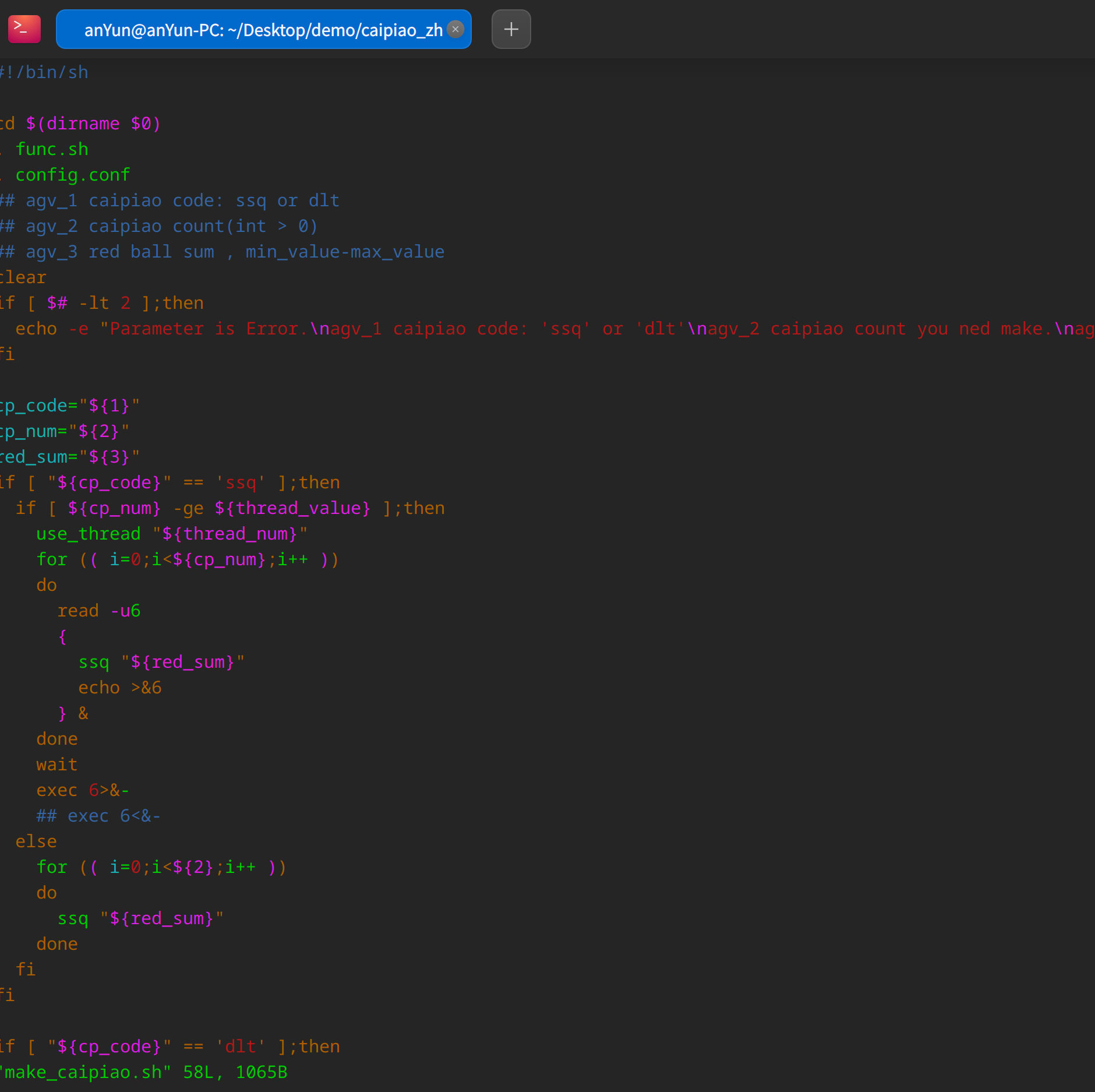
Task: Open a new terminal tab with plus
Action: click(511, 29)
